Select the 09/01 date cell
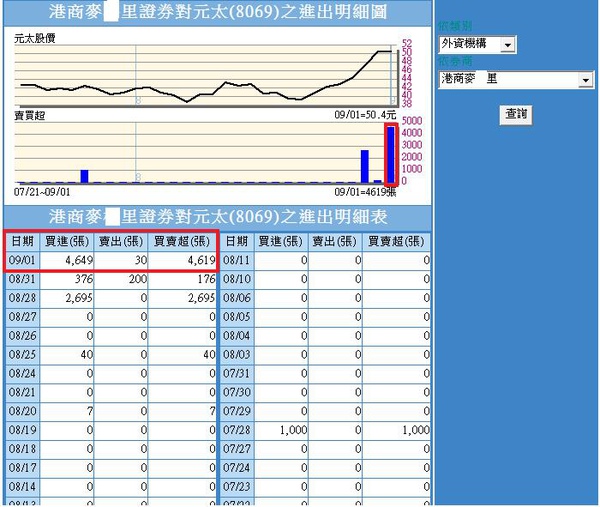Screen dimensions: 600x507 pos(22,261)
